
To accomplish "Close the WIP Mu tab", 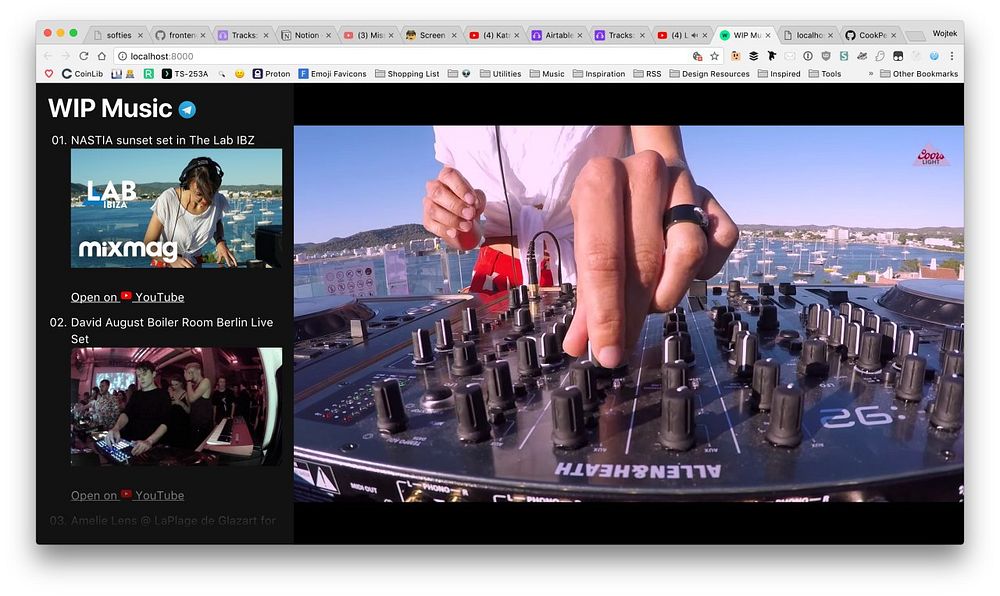I will [x=768, y=35].
